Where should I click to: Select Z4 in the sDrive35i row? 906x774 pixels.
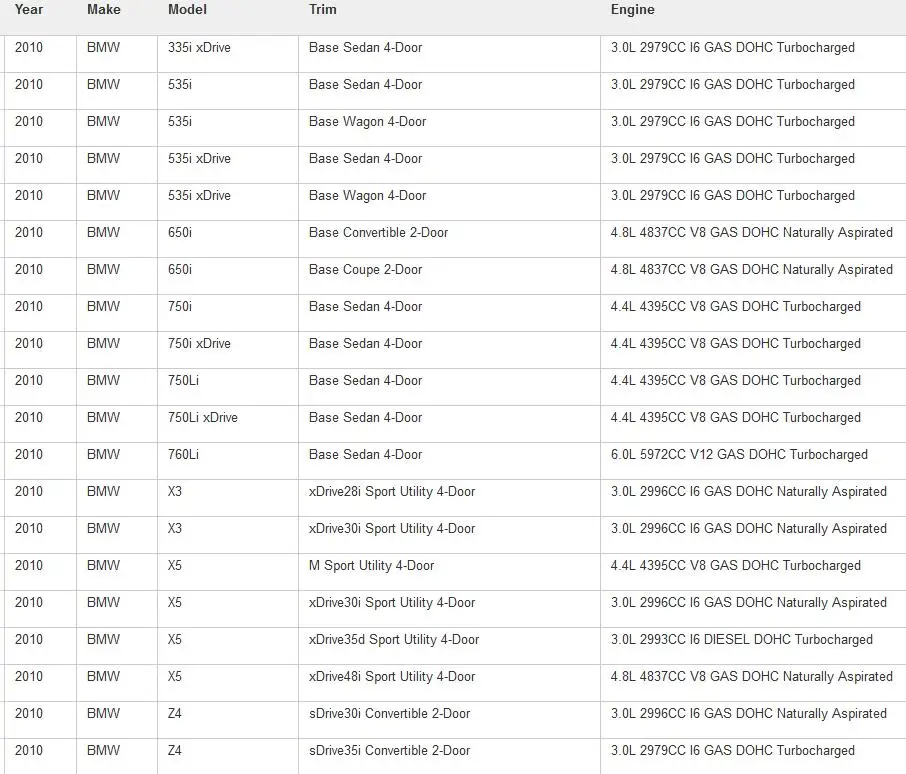tap(174, 750)
